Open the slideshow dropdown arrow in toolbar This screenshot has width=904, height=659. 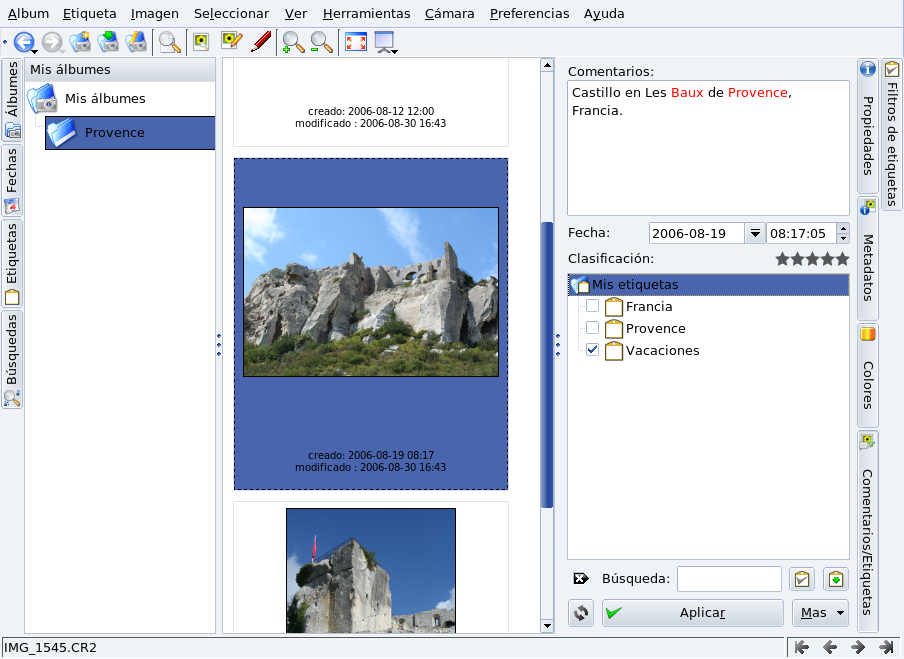tap(395, 50)
